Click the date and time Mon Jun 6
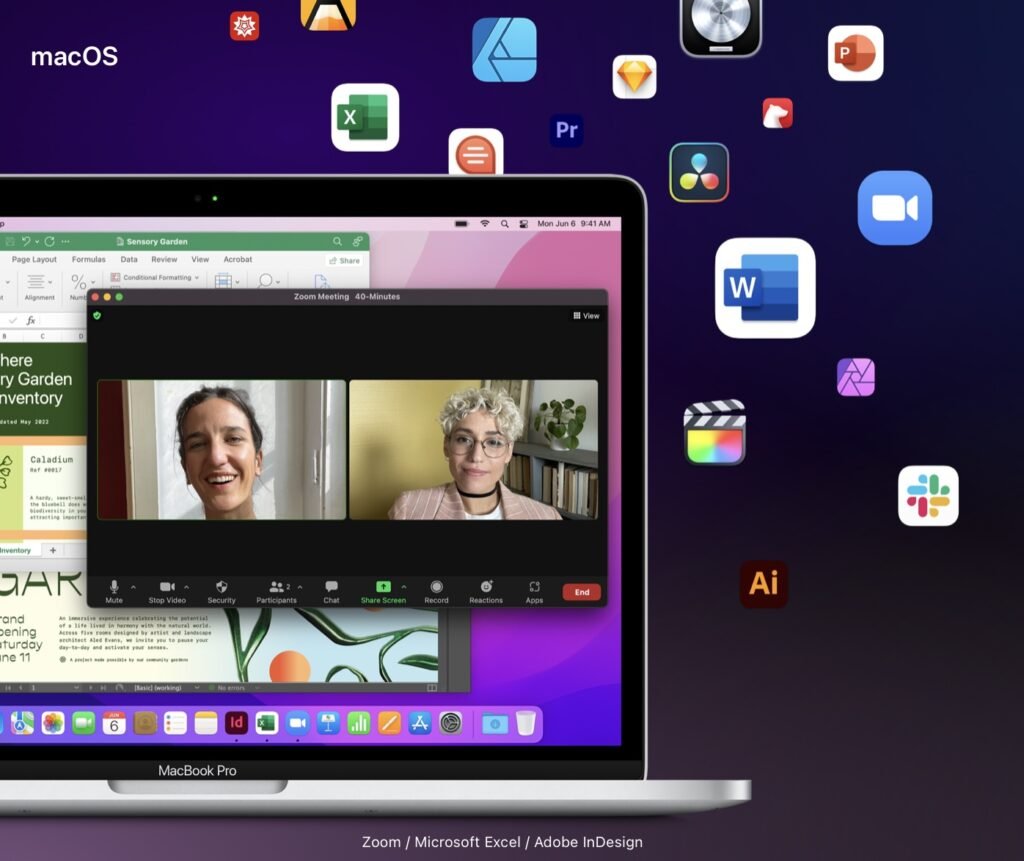This screenshot has height=861, width=1024. point(573,223)
